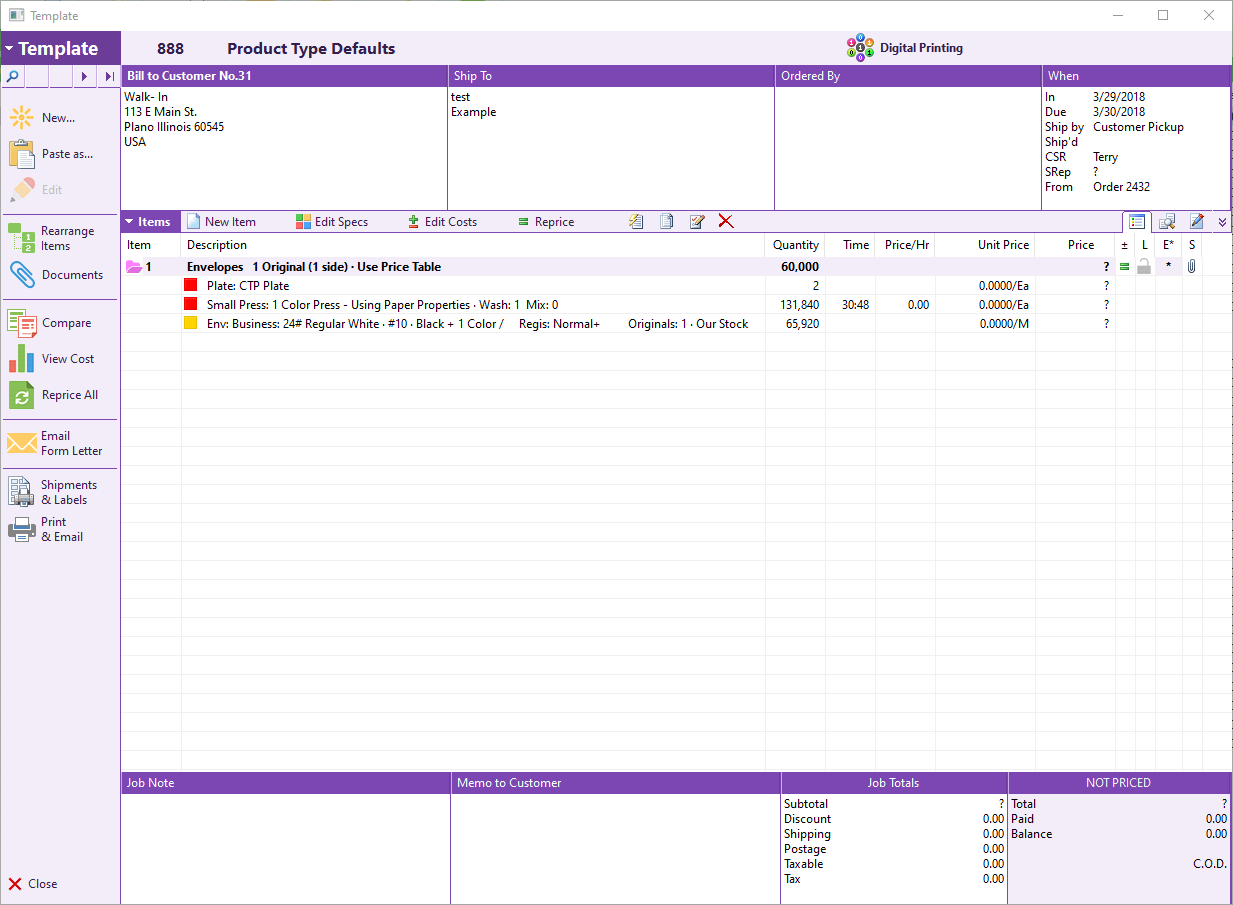Open the Rearrange Items tool

(20, 237)
